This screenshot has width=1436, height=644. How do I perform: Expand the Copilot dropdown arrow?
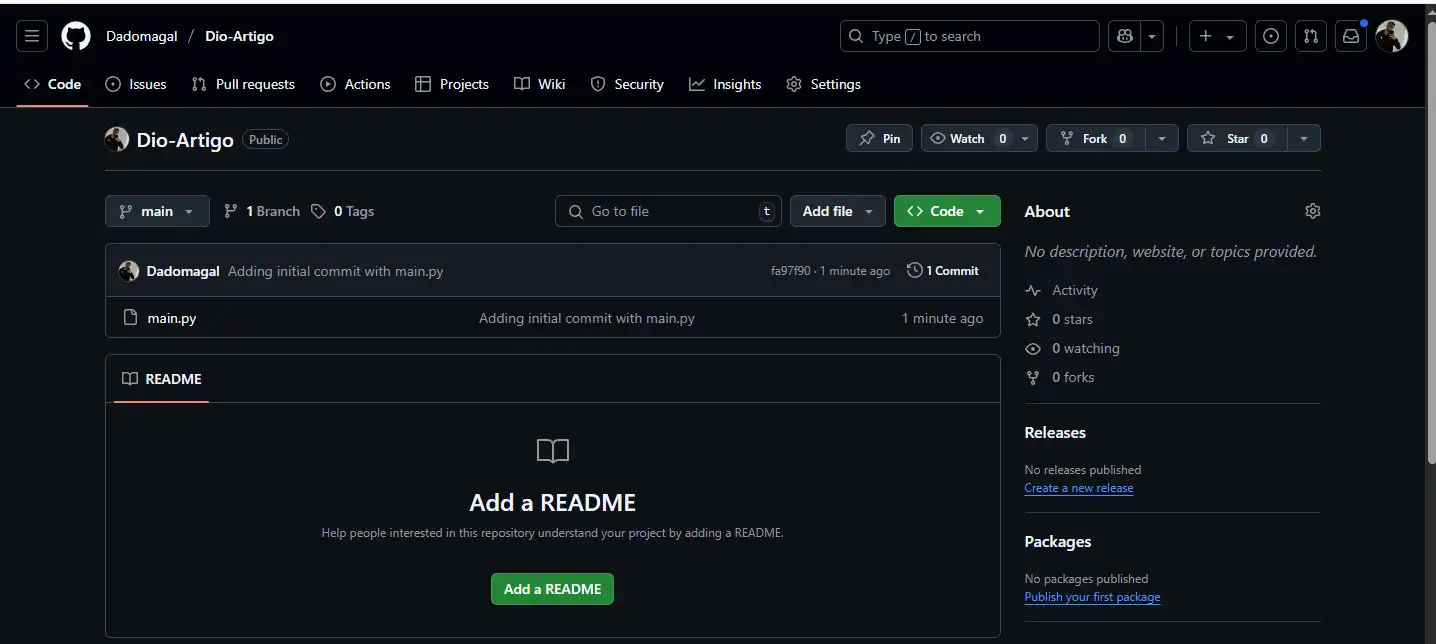click(1153, 36)
